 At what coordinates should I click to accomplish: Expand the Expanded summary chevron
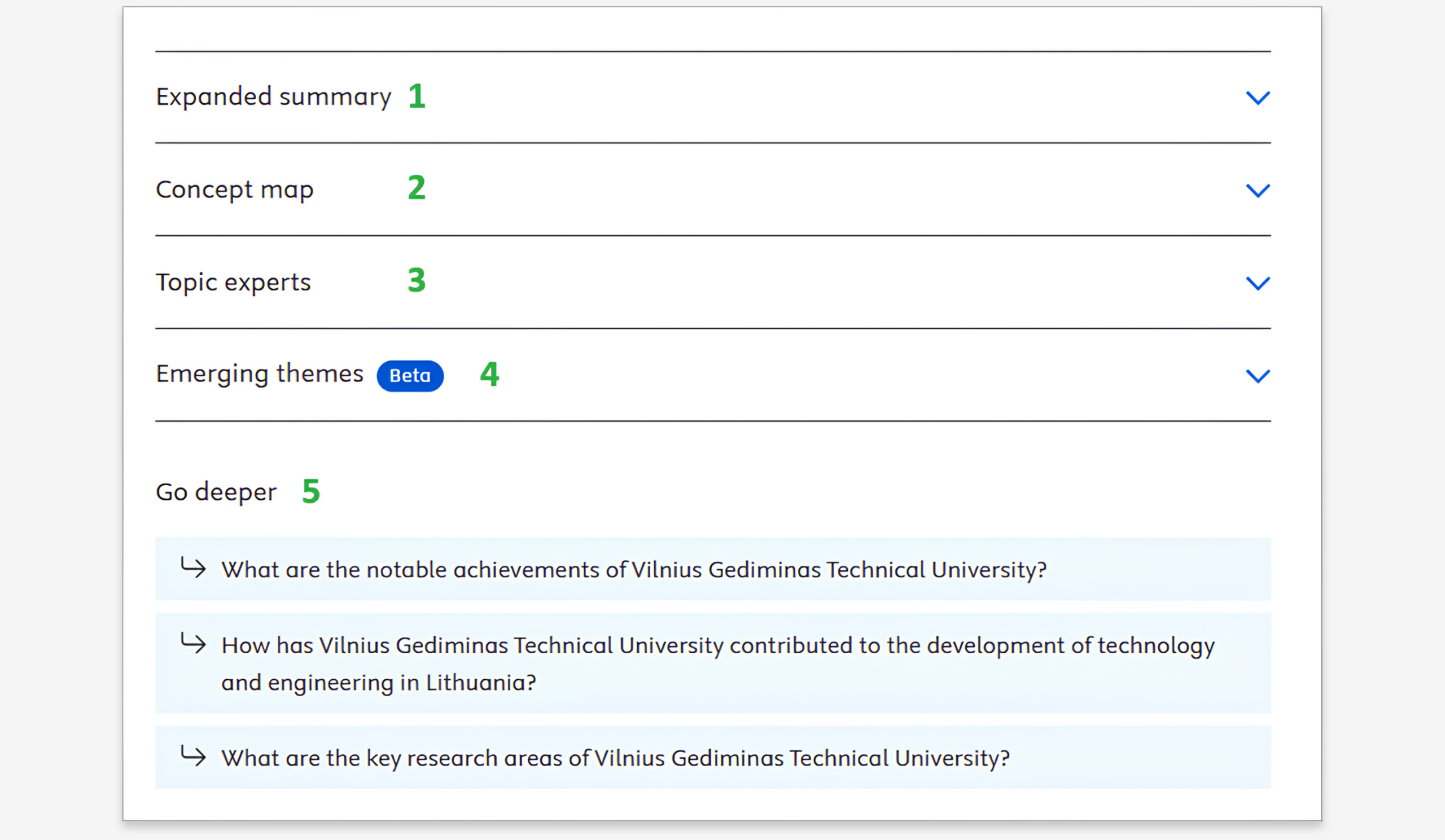click(1258, 98)
